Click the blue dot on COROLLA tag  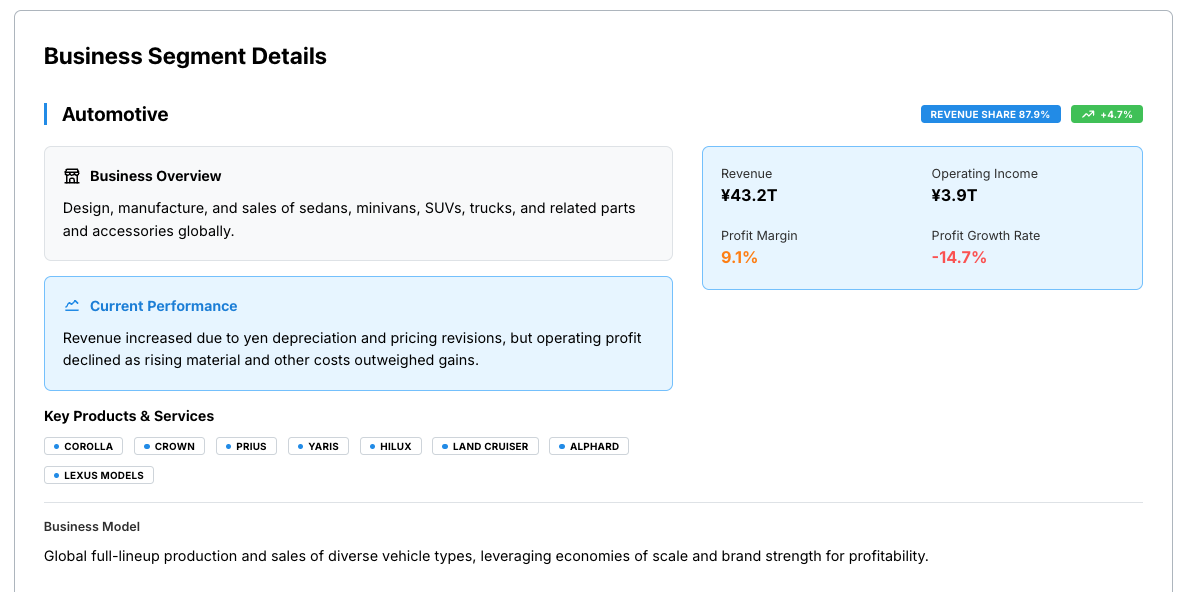pyautogui.click(x=56, y=446)
